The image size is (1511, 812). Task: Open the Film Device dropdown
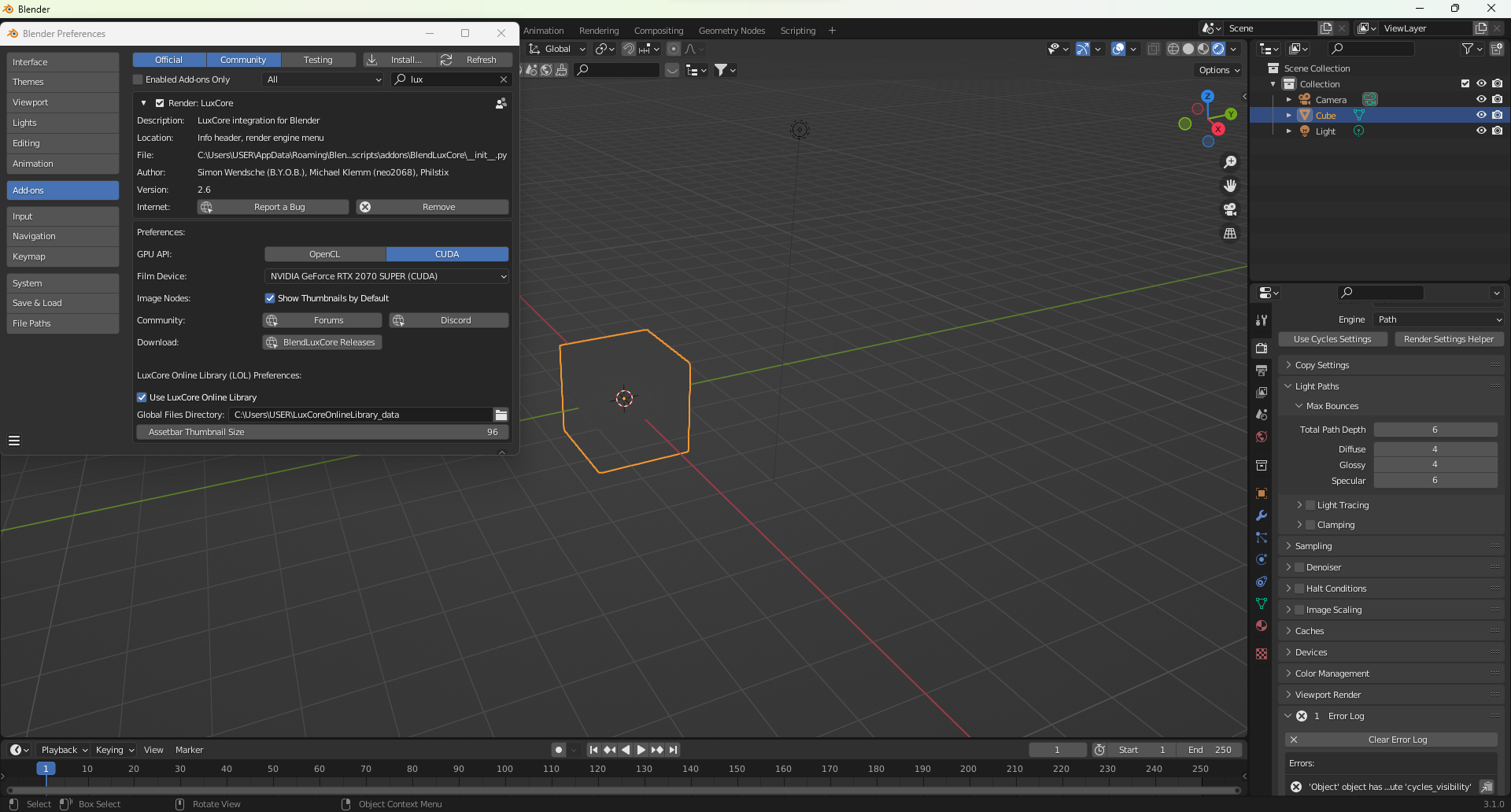[x=386, y=276]
